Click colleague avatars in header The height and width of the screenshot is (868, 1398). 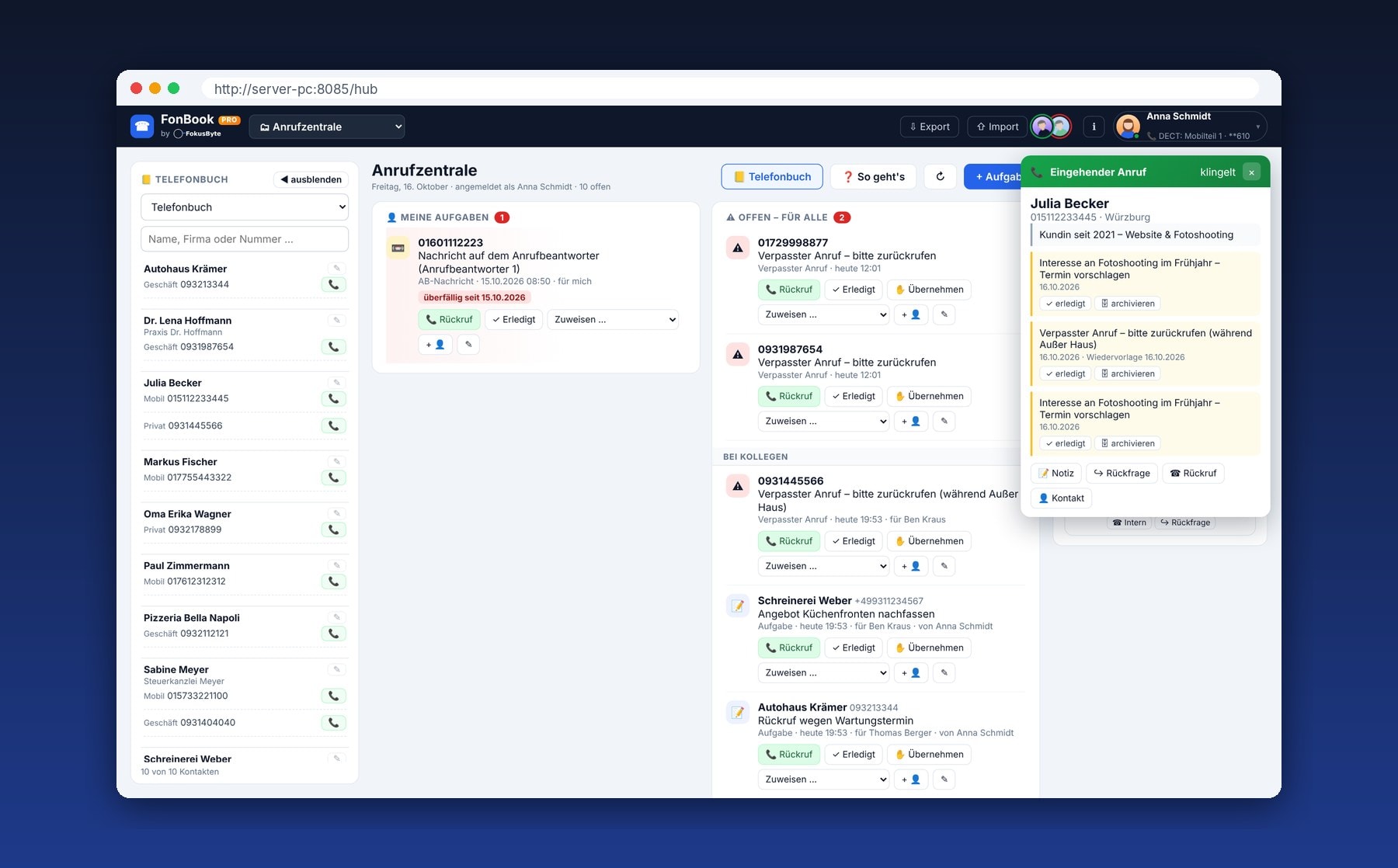pyautogui.click(x=1051, y=127)
